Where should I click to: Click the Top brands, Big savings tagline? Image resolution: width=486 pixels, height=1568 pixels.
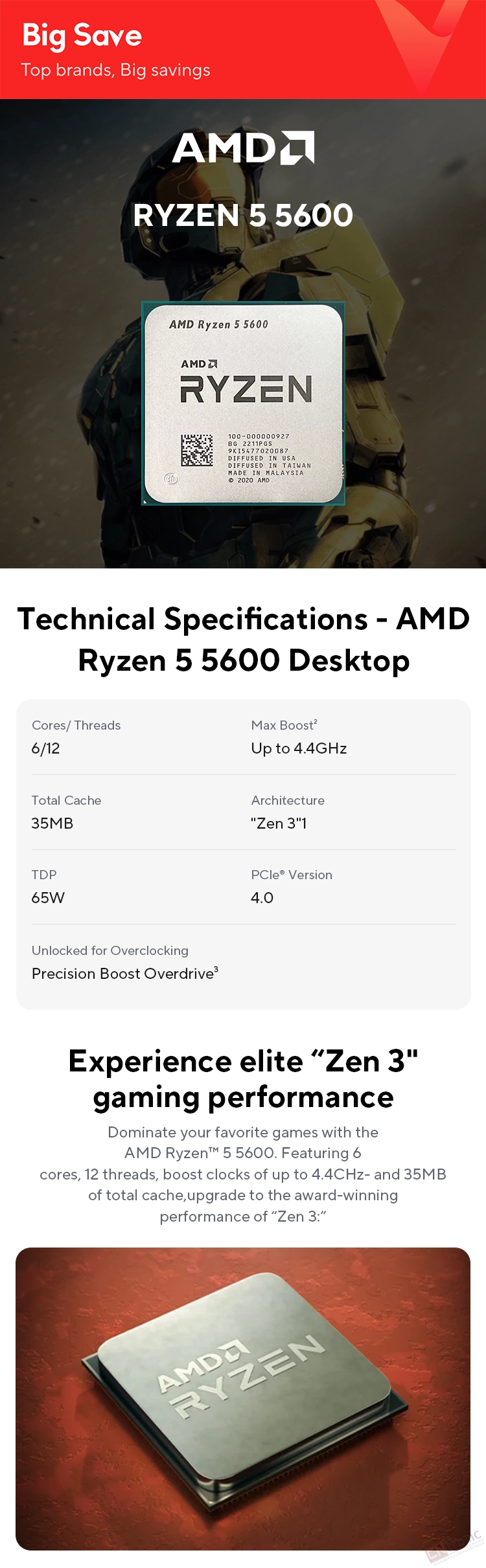point(115,70)
